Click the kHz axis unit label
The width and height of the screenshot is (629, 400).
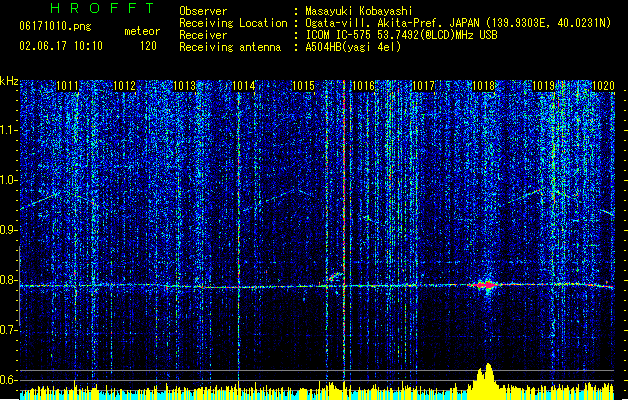tap(9, 81)
